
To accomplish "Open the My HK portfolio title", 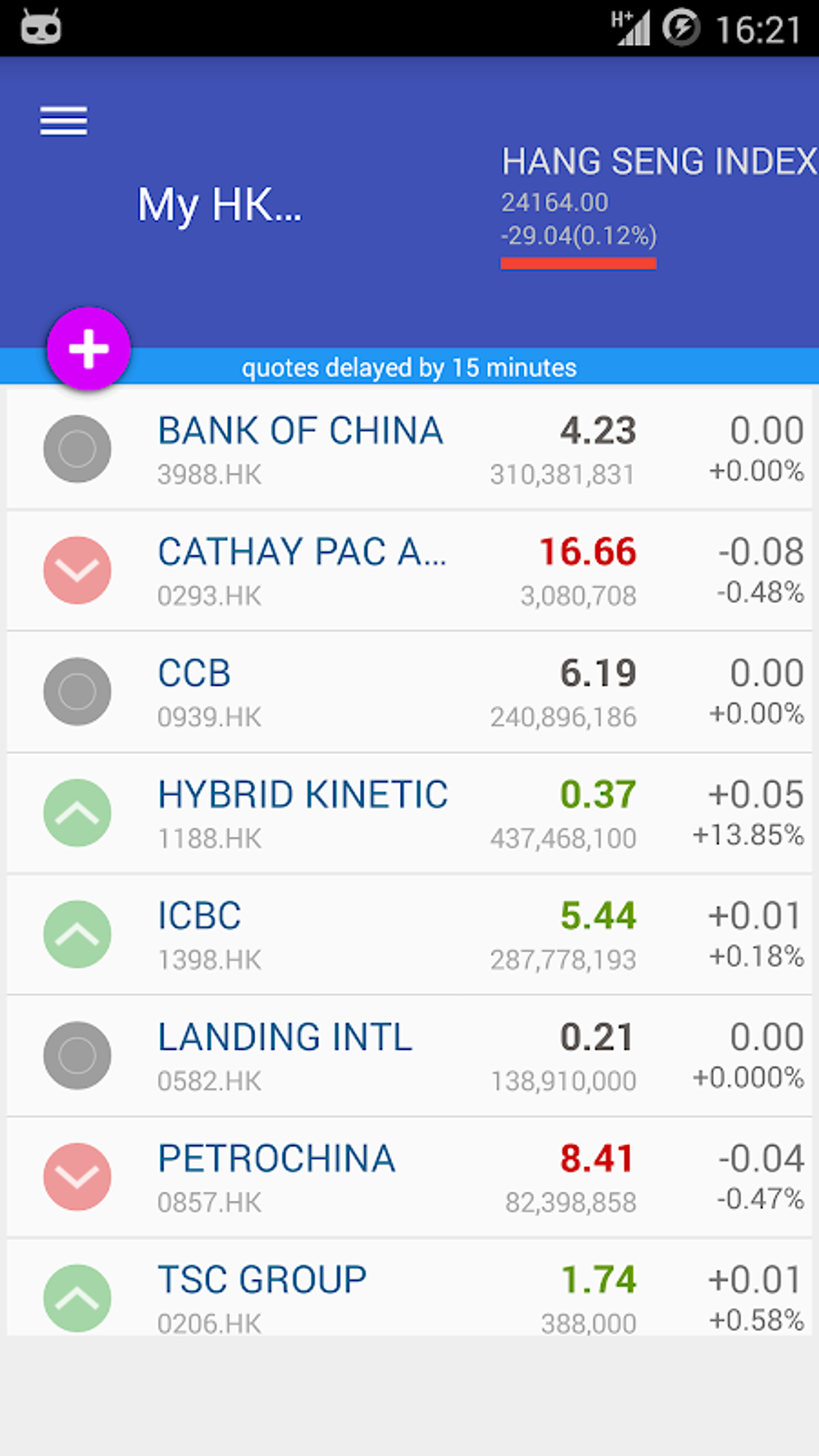I will pos(219,205).
